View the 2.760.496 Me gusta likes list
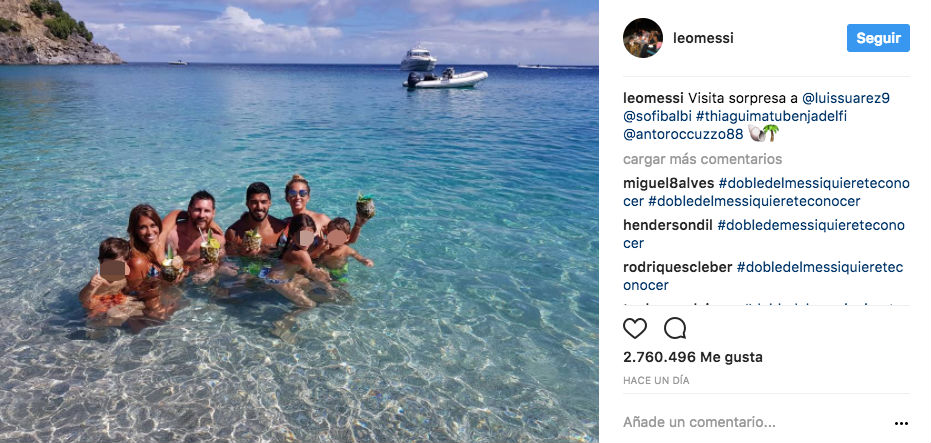 click(x=692, y=357)
